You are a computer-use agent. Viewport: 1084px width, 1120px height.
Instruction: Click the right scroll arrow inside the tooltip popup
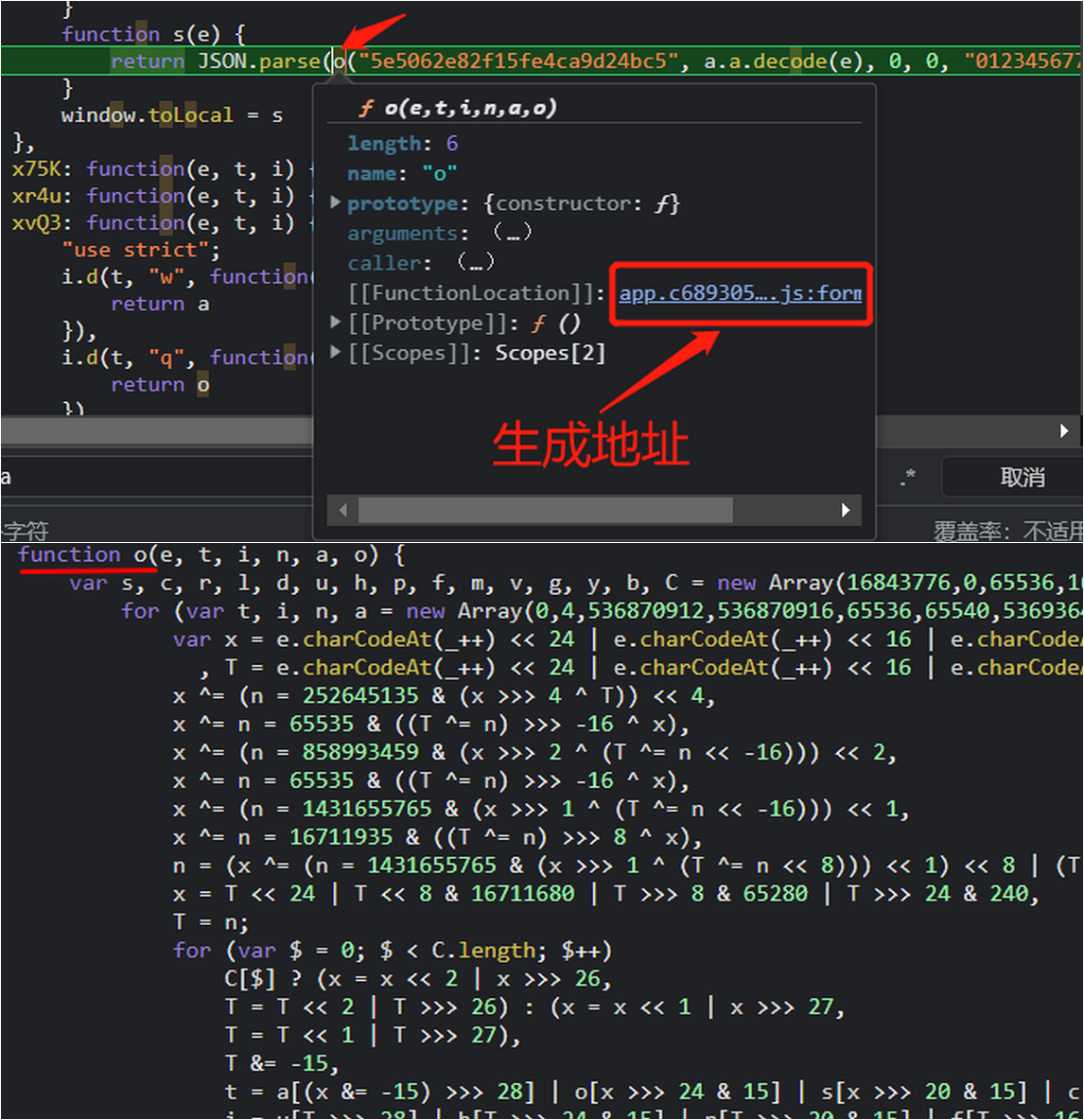pyautogui.click(x=845, y=510)
